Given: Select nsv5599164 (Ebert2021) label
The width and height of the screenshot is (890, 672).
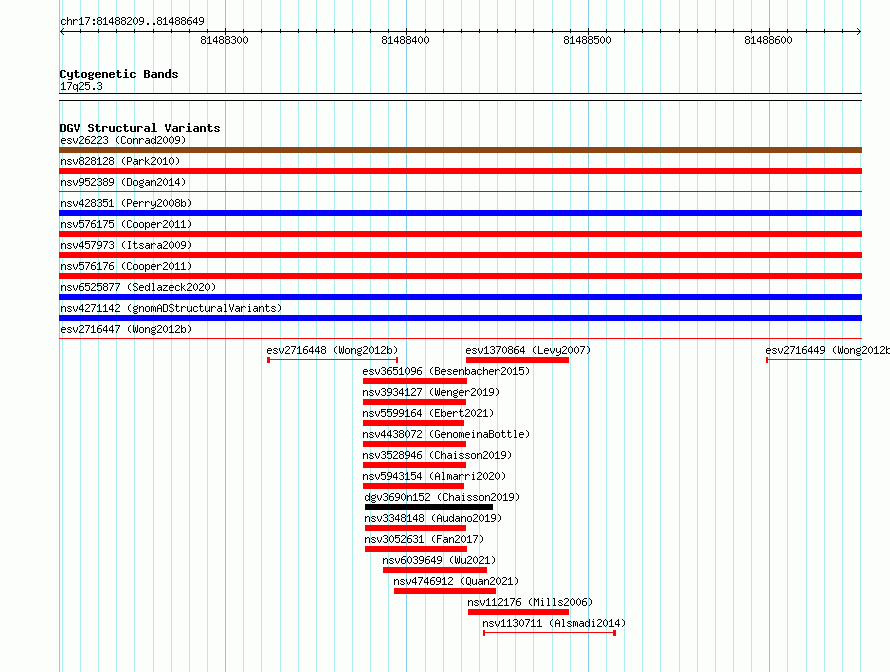Looking at the screenshot, I should [428, 413].
